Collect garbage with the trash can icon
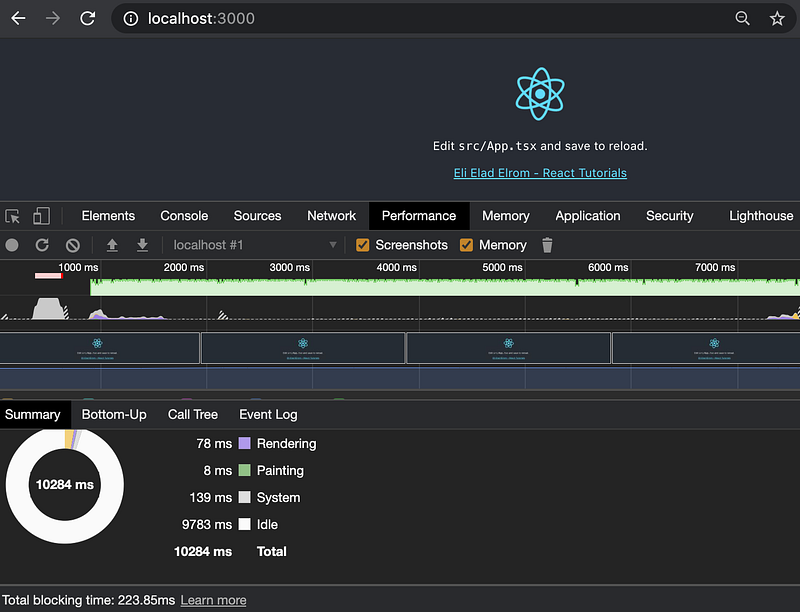Image resolution: width=800 pixels, height=612 pixels. click(547, 245)
